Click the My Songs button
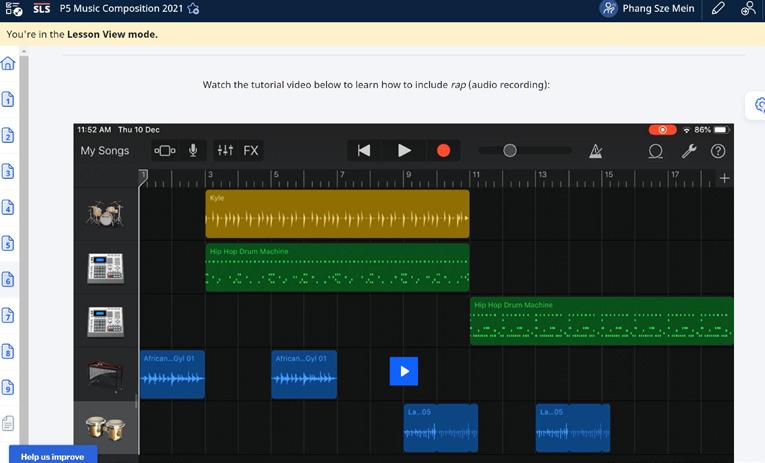765x463 pixels. click(105, 151)
